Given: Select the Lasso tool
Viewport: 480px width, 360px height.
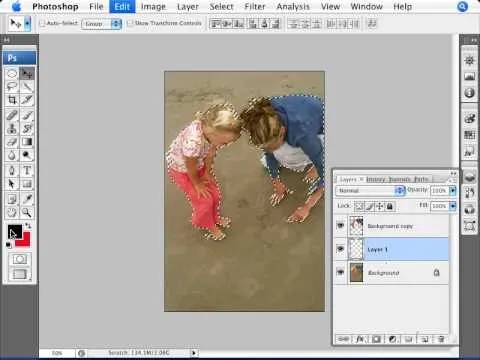Looking at the screenshot, I should pyautogui.click(x=12, y=87).
